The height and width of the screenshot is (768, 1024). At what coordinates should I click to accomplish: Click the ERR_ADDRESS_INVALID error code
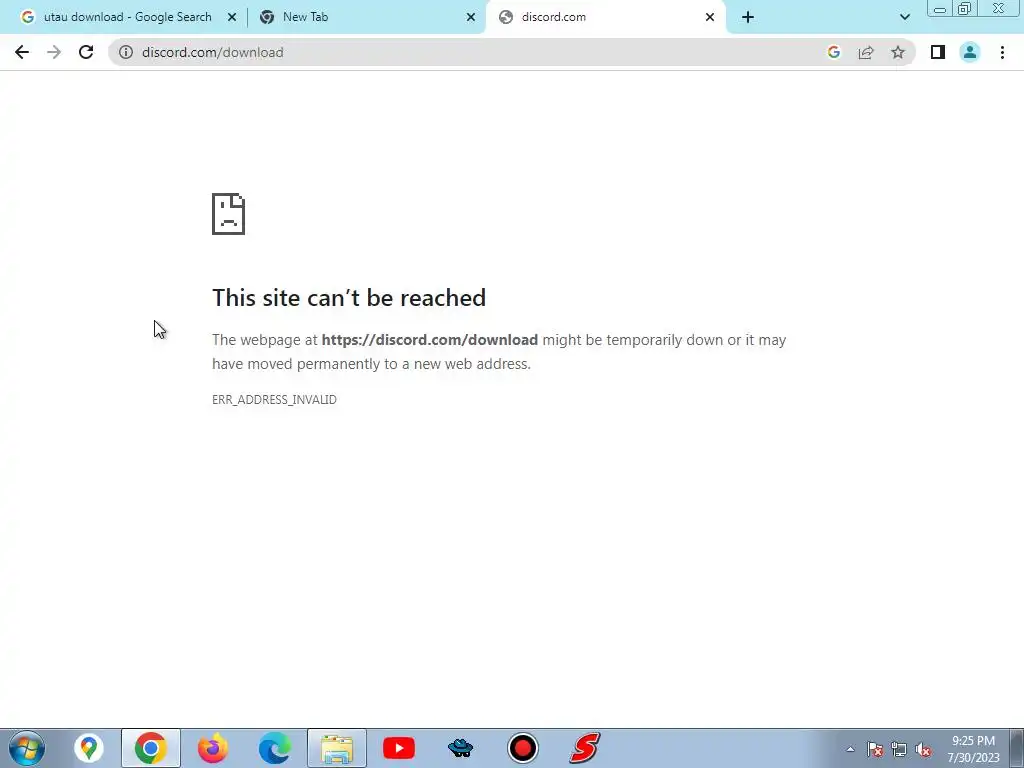tap(274, 400)
